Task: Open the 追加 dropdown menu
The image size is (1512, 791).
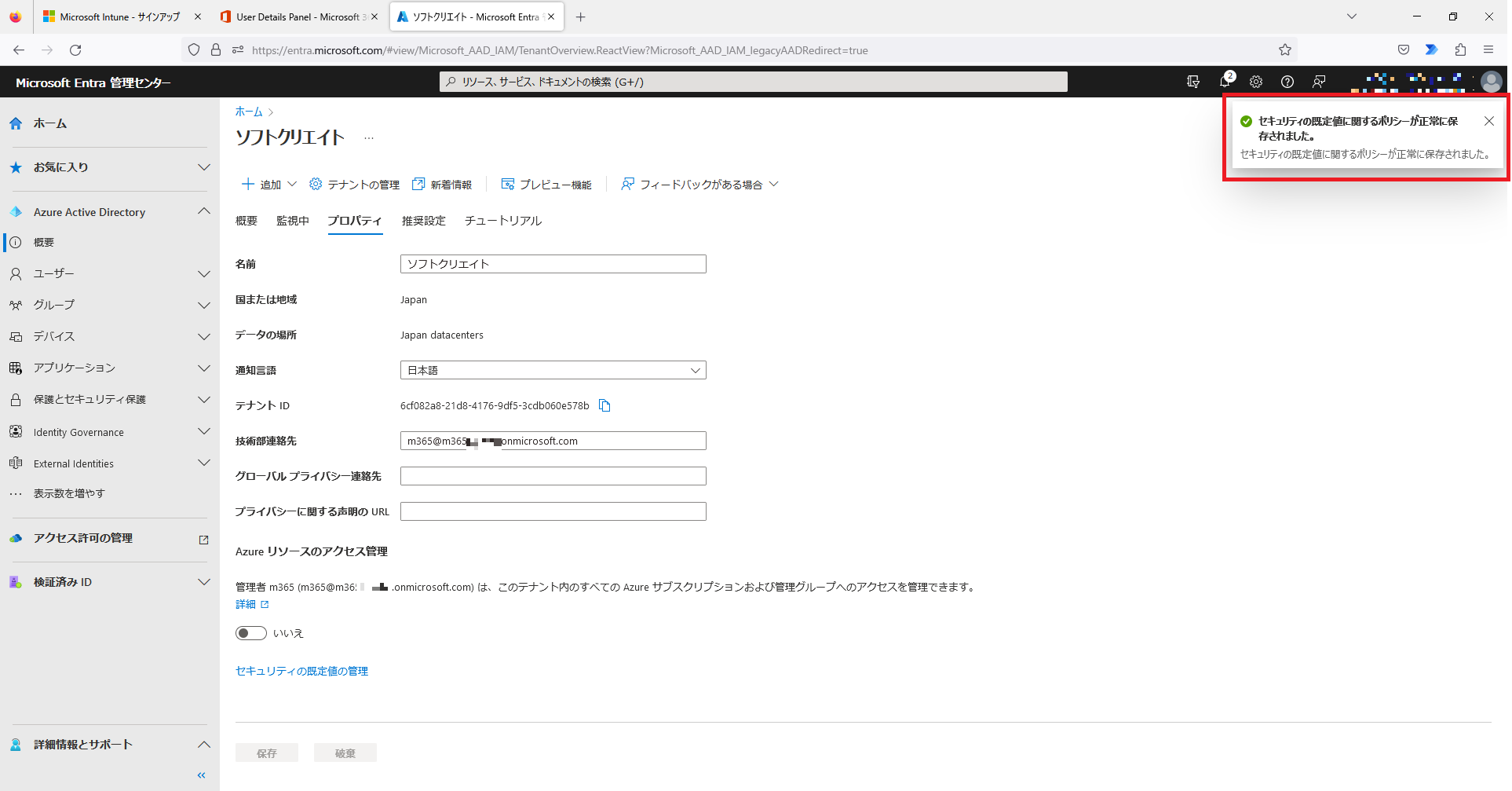Action: [268, 185]
